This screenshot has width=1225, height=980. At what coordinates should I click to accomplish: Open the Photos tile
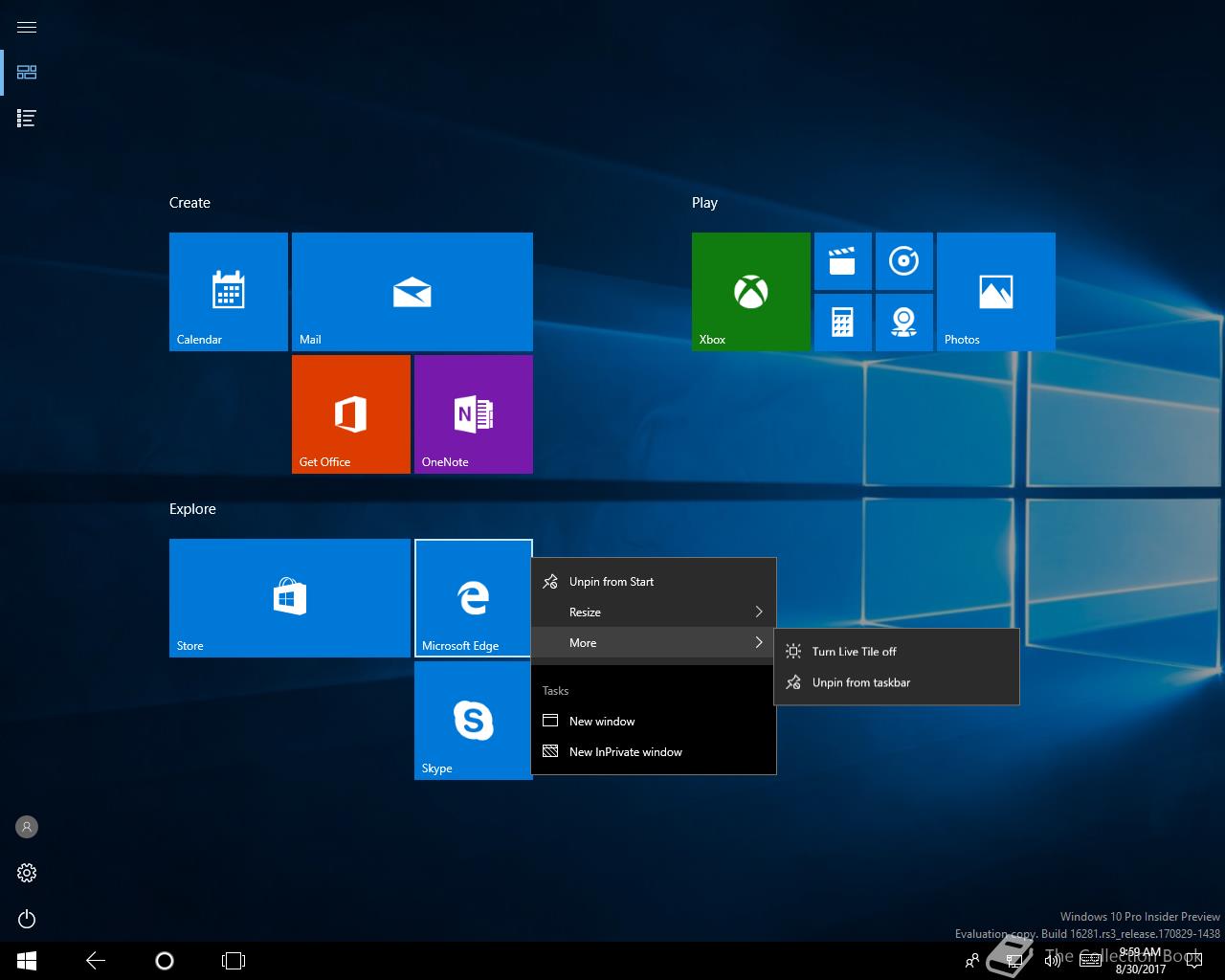996,292
